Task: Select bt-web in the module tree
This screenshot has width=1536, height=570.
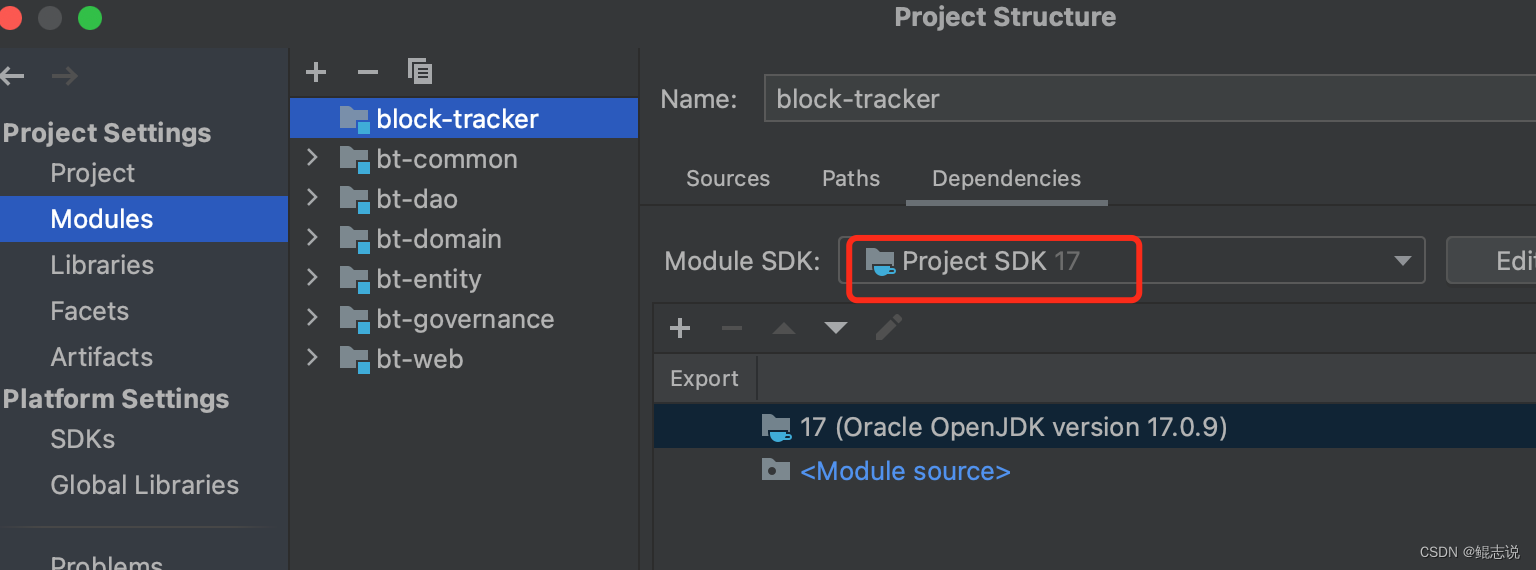Action: (x=420, y=359)
